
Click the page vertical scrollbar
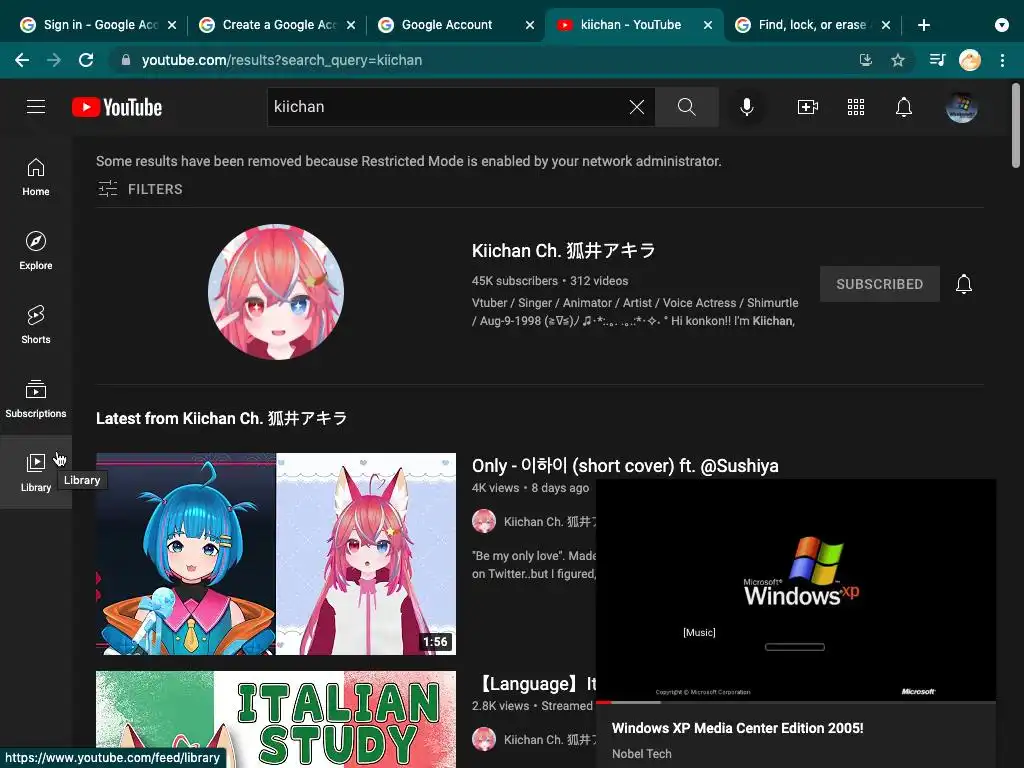click(x=1016, y=124)
